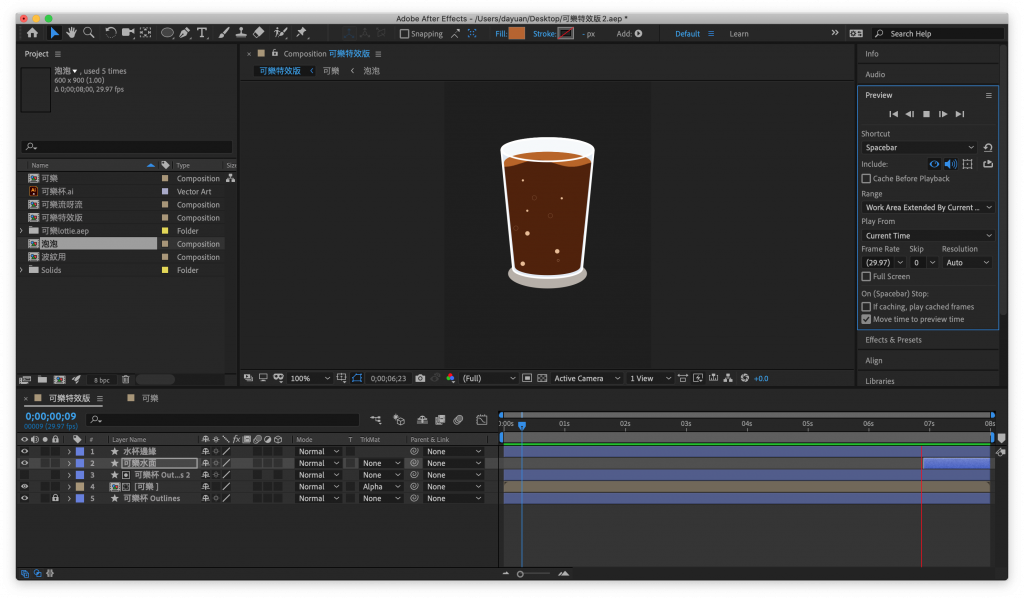Check Cache Before Playback option
The width and height of the screenshot is (1024, 599).
[866, 179]
